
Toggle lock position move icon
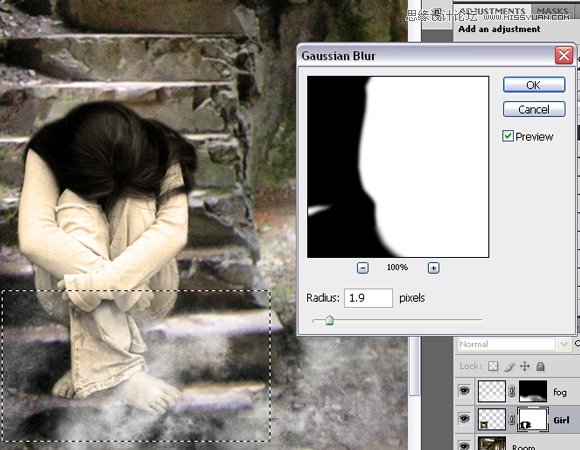(525, 366)
